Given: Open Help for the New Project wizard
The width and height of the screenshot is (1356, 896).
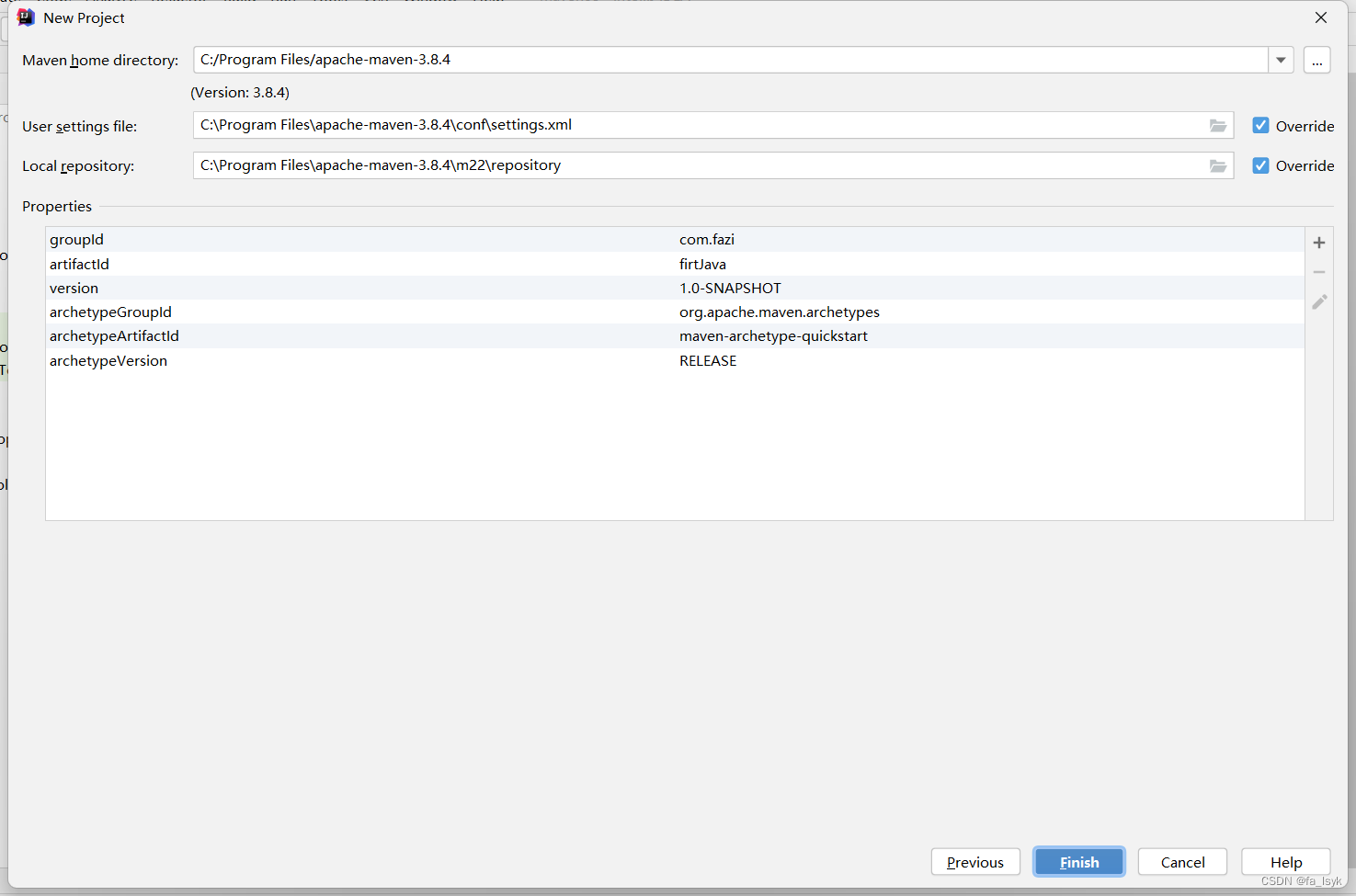Looking at the screenshot, I should 1285,861.
